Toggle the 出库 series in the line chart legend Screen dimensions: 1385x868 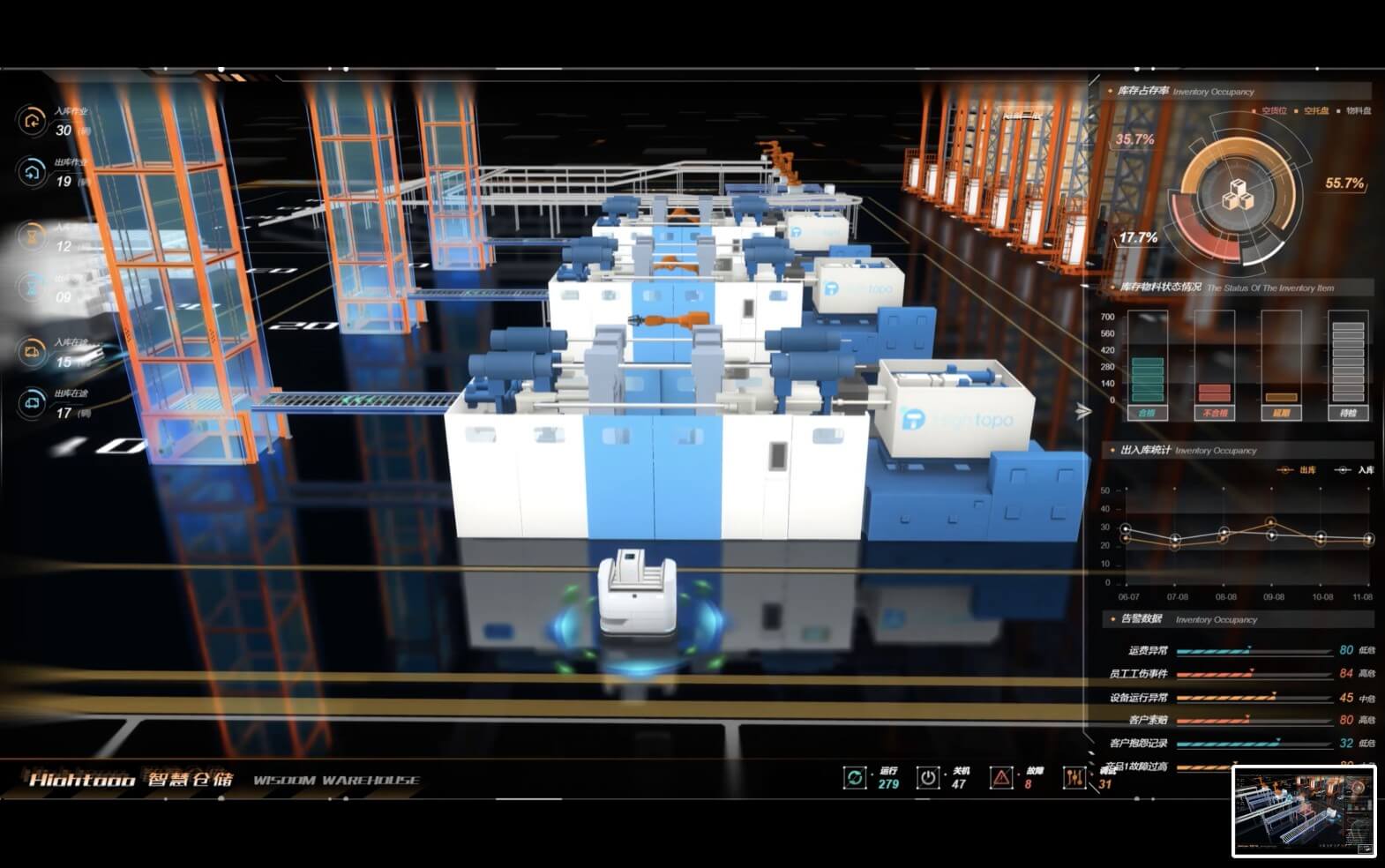click(x=1298, y=470)
